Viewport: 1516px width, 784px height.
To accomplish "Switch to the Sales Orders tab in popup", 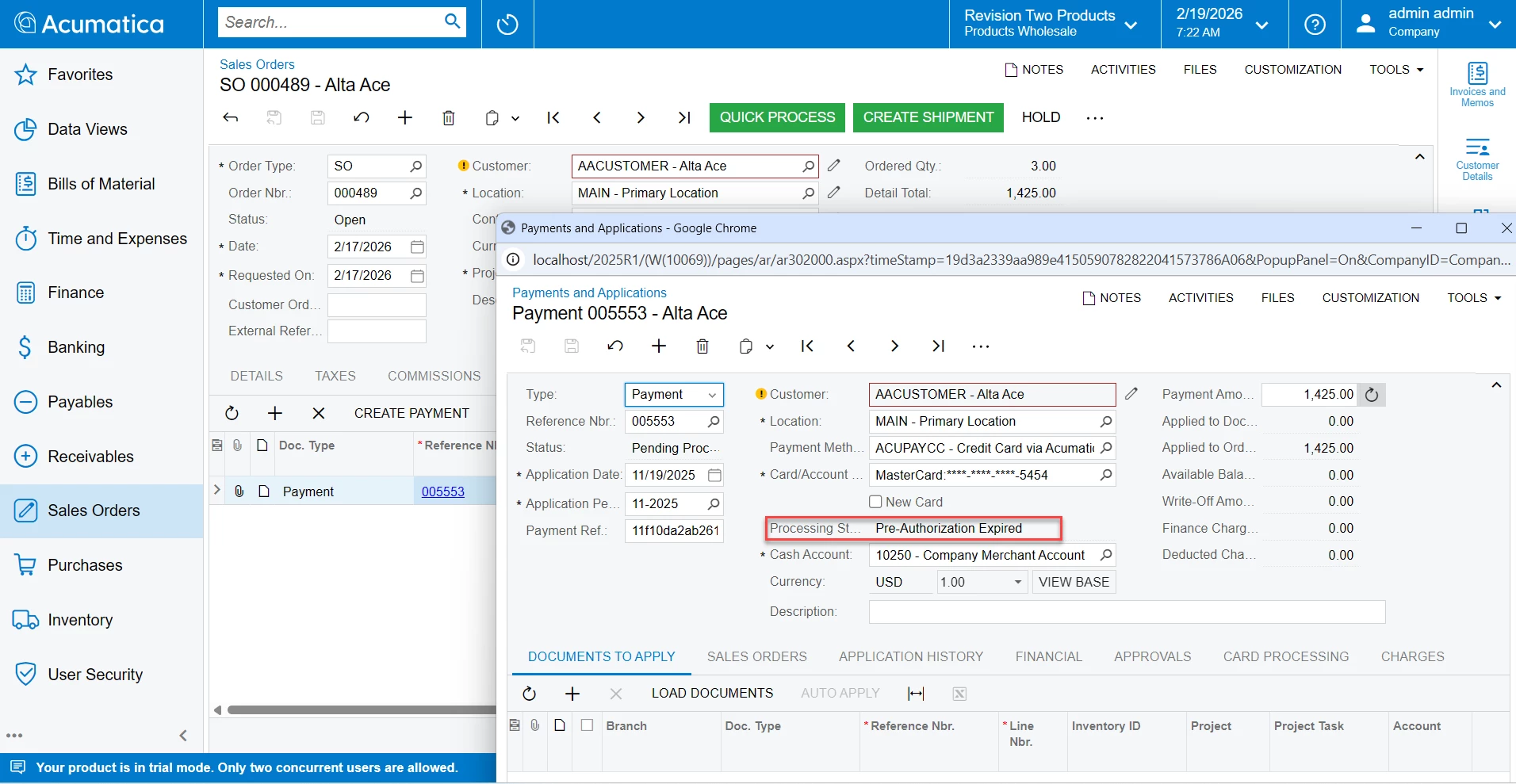I will pos(757,656).
